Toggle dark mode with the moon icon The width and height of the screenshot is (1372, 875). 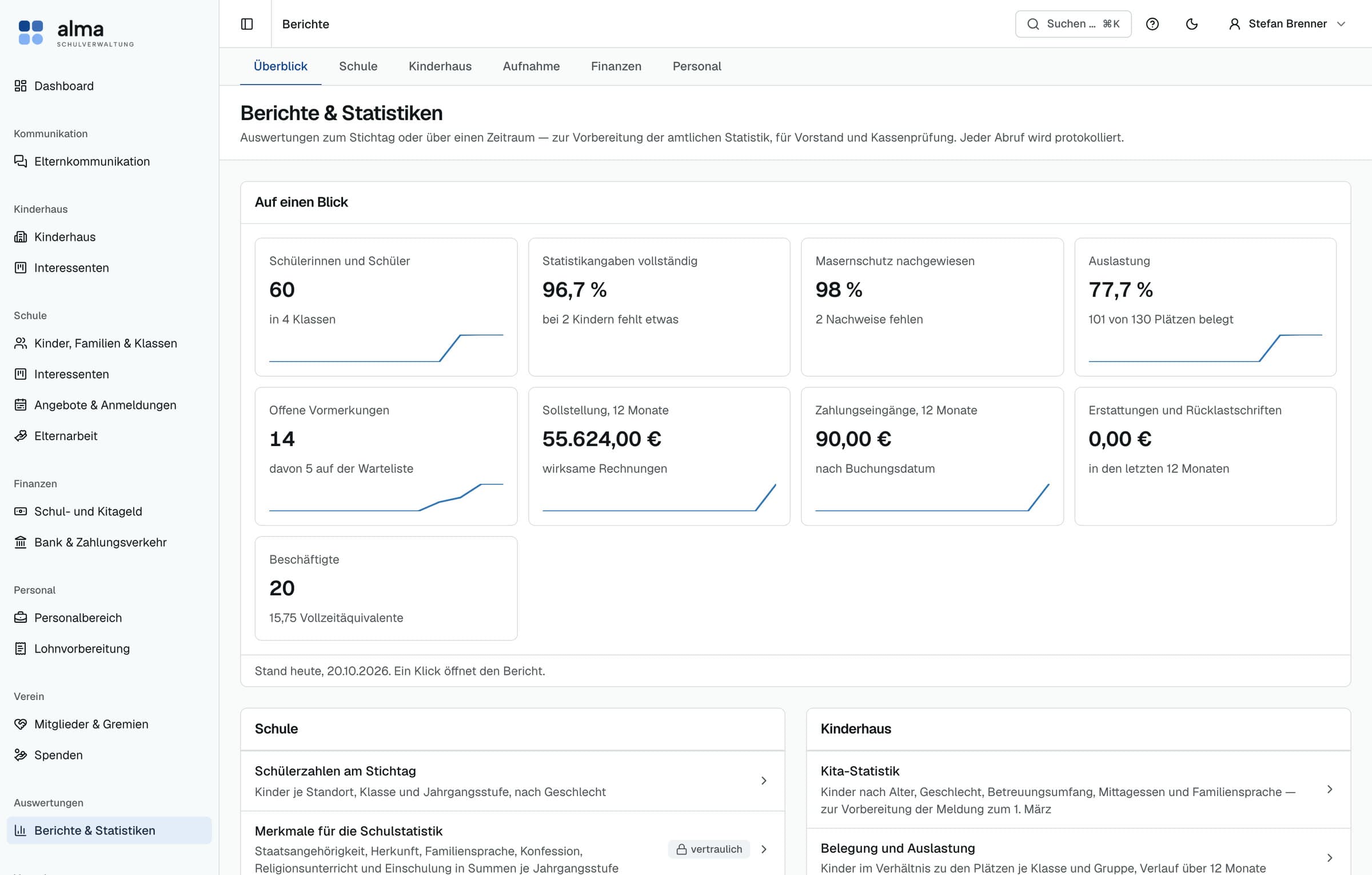[1192, 24]
